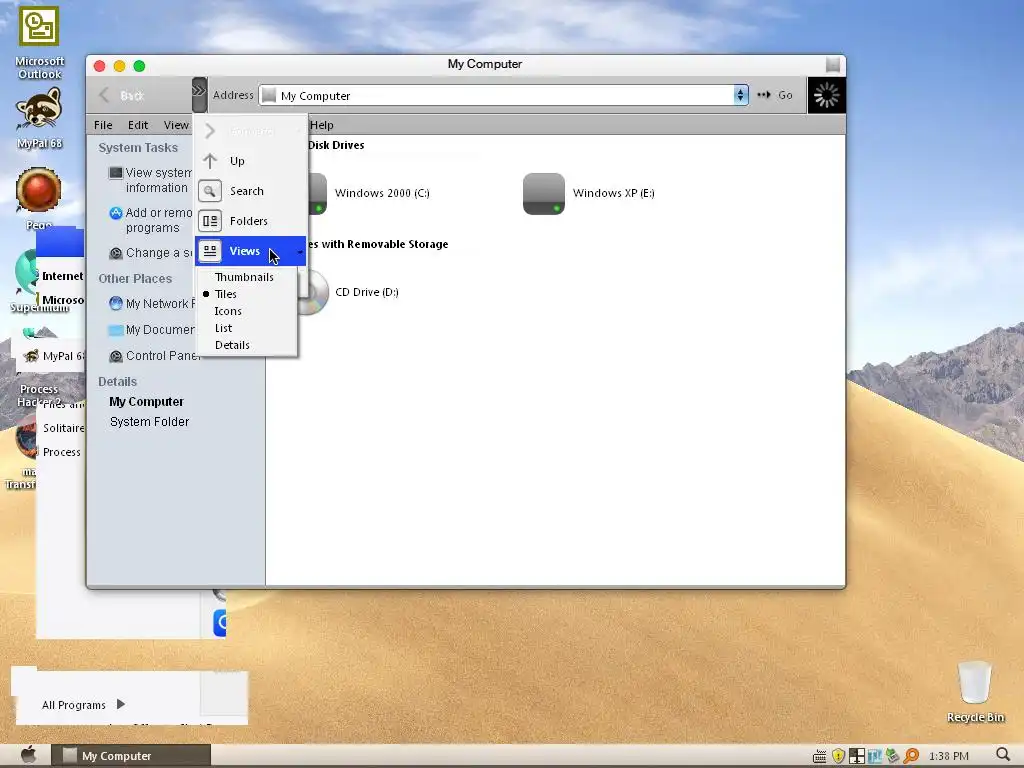
Task: Click the Up arrow in the overflow menu
Action: pos(210,161)
